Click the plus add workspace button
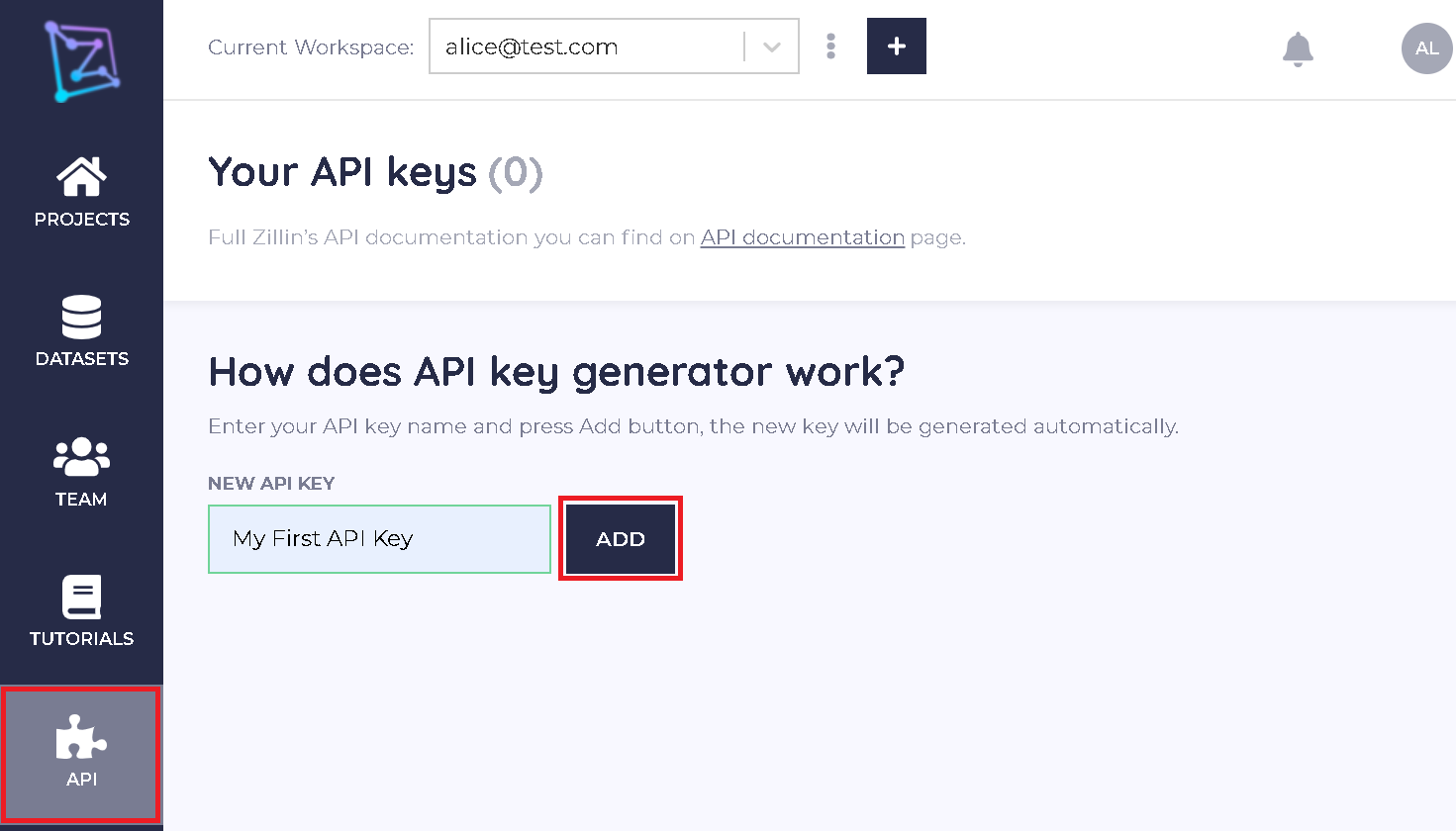Image resolution: width=1456 pixels, height=831 pixels. tap(896, 46)
